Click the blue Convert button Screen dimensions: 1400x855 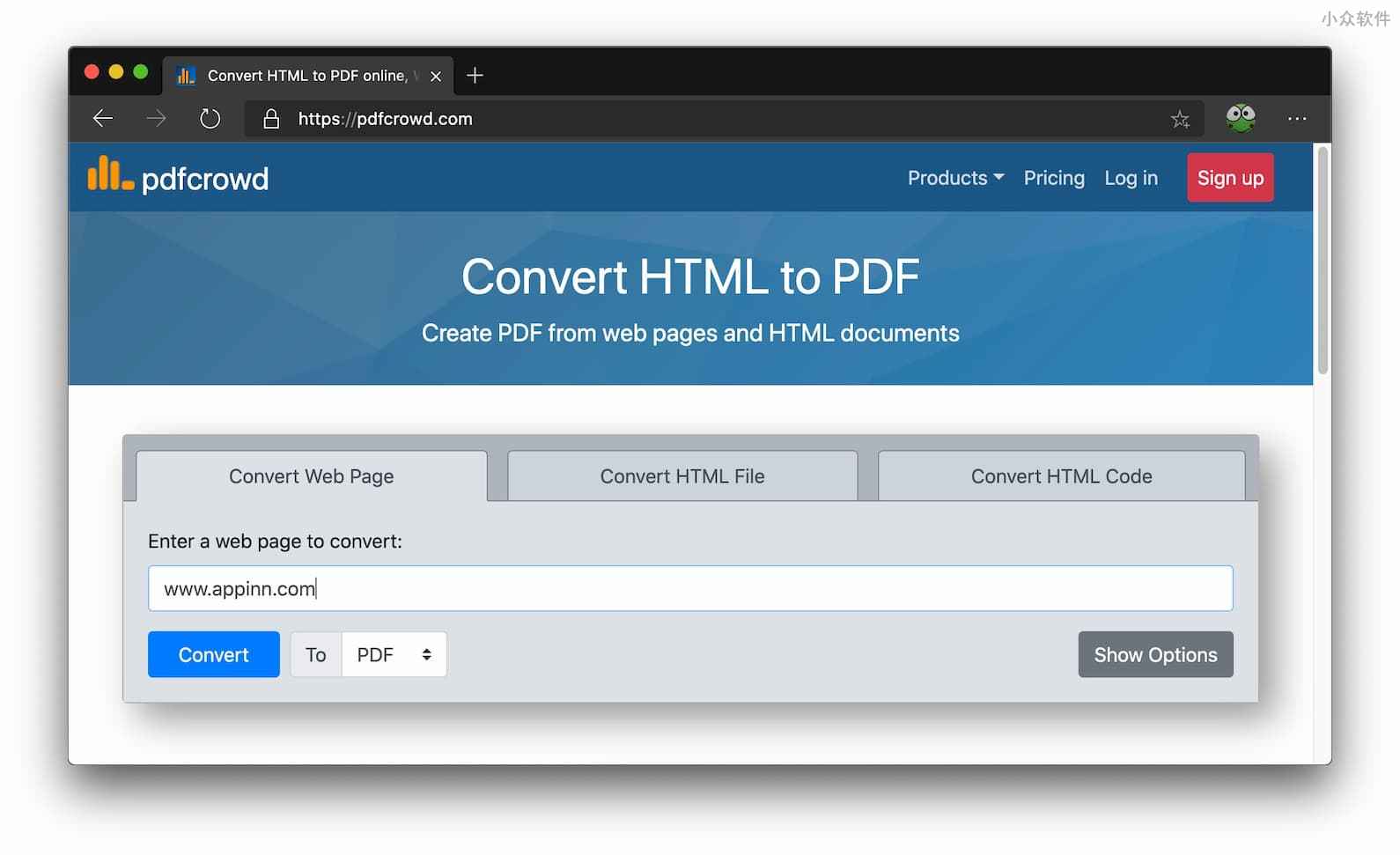pos(214,654)
